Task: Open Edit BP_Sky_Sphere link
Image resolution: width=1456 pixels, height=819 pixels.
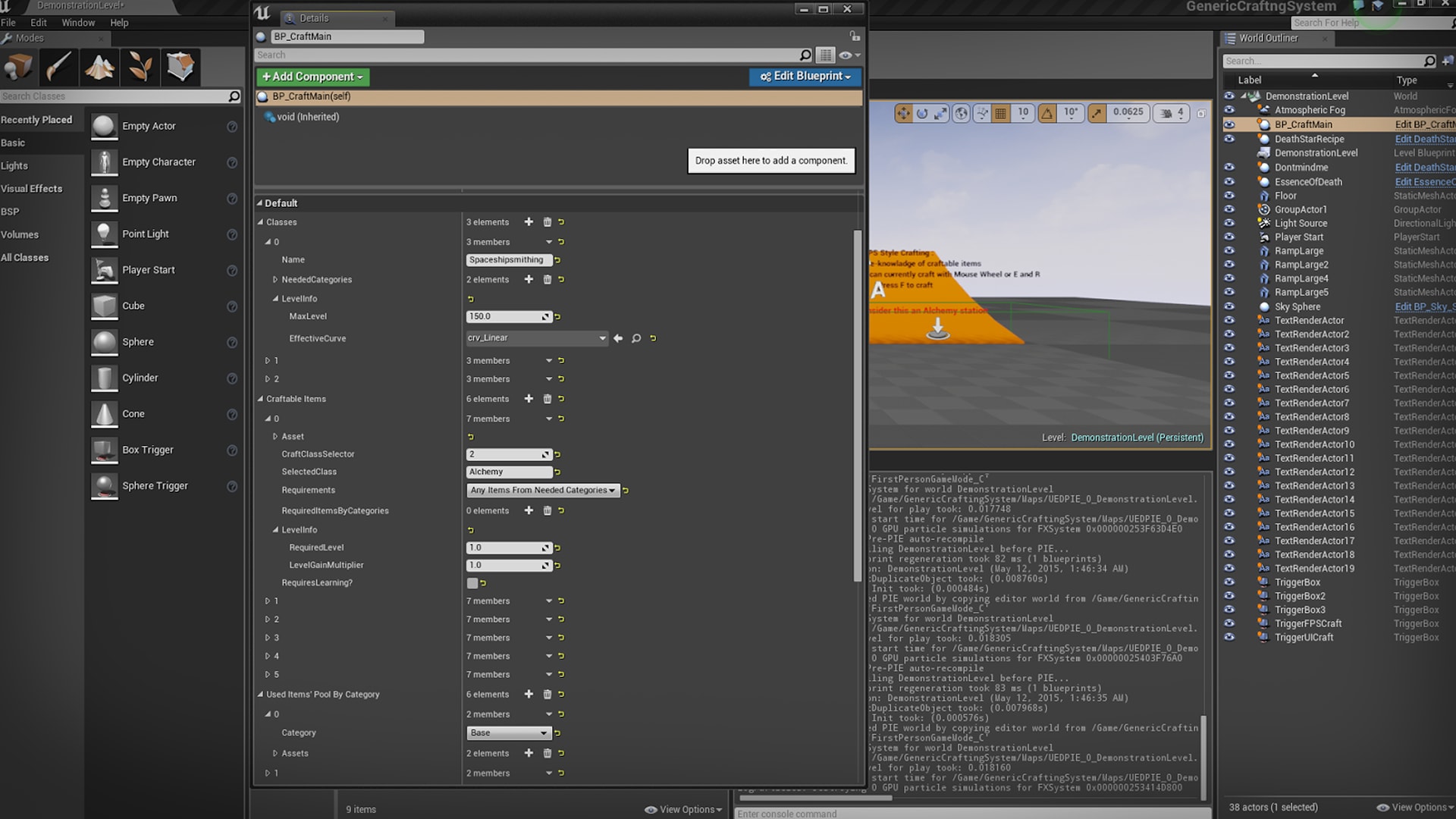Action: tap(1425, 306)
